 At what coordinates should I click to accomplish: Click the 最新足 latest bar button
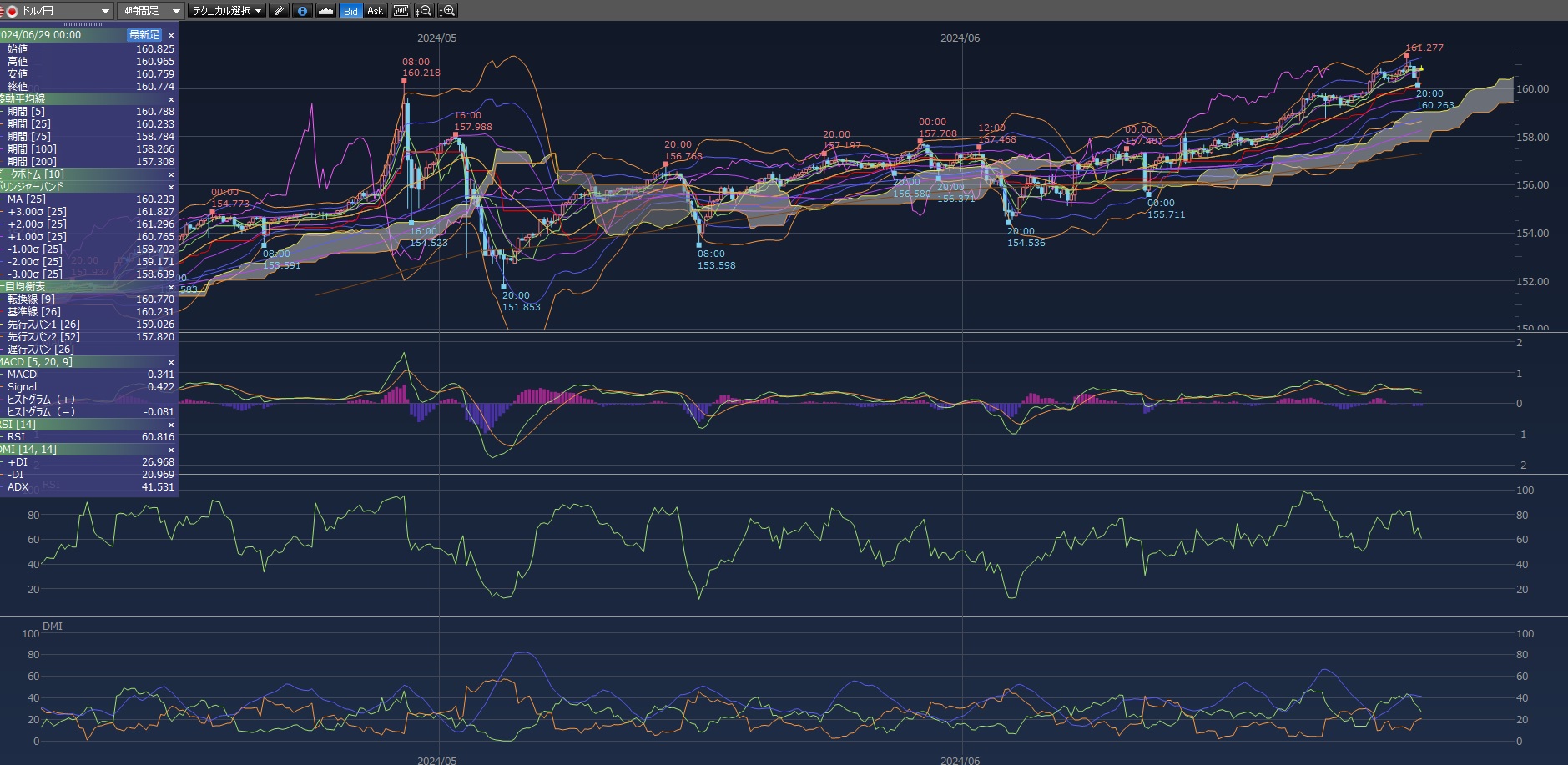click(x=144, y=35)
